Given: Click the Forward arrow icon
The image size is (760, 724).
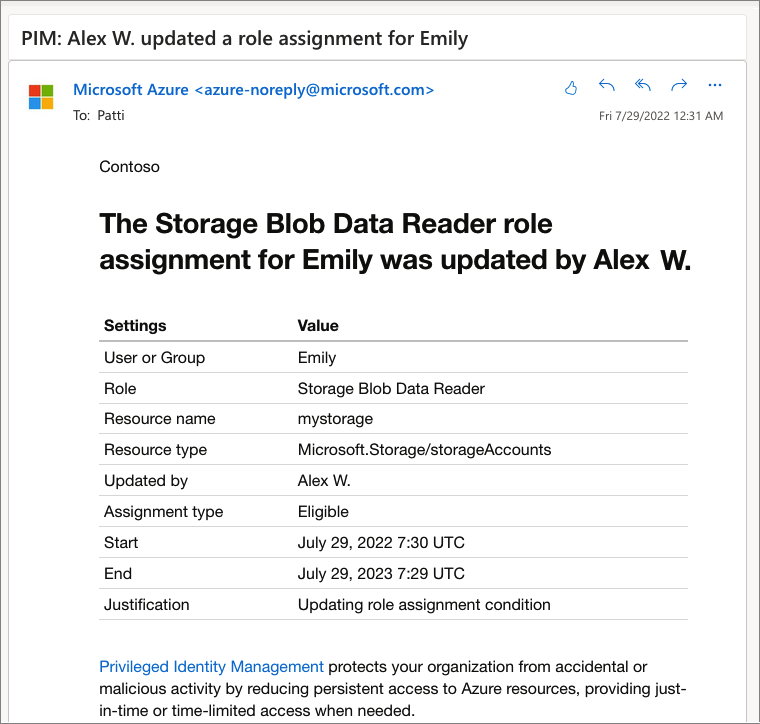Looking at the screenshot, I should 679,86.
